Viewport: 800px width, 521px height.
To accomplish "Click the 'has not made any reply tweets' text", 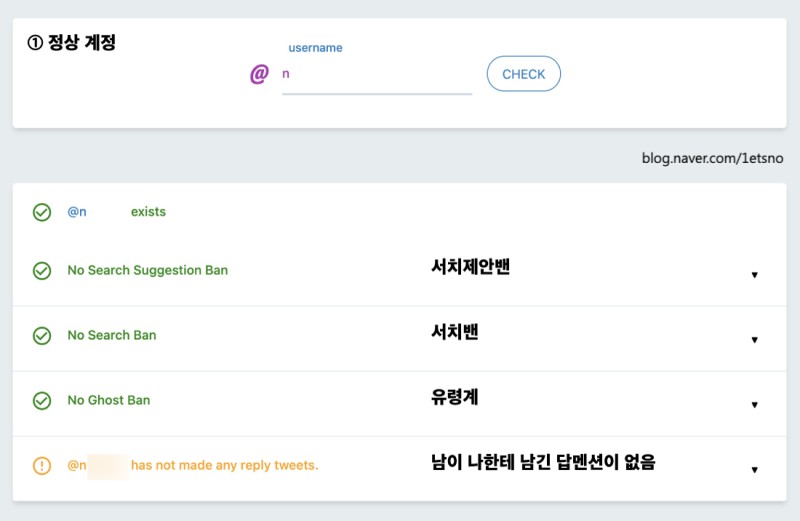I will tap(224, 465).
